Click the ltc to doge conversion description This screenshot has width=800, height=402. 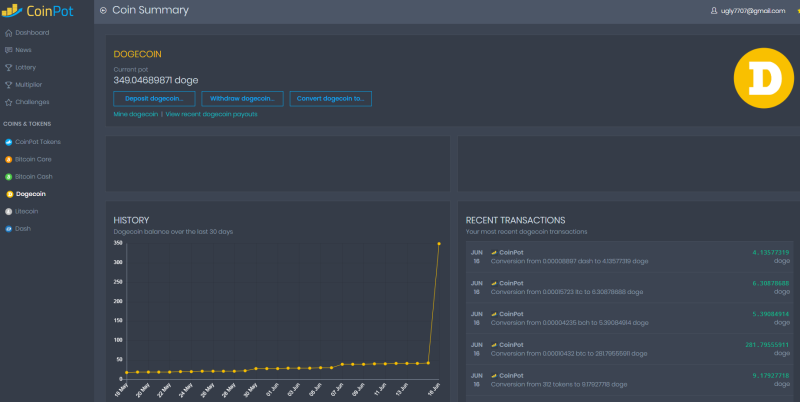pos(567,292)
